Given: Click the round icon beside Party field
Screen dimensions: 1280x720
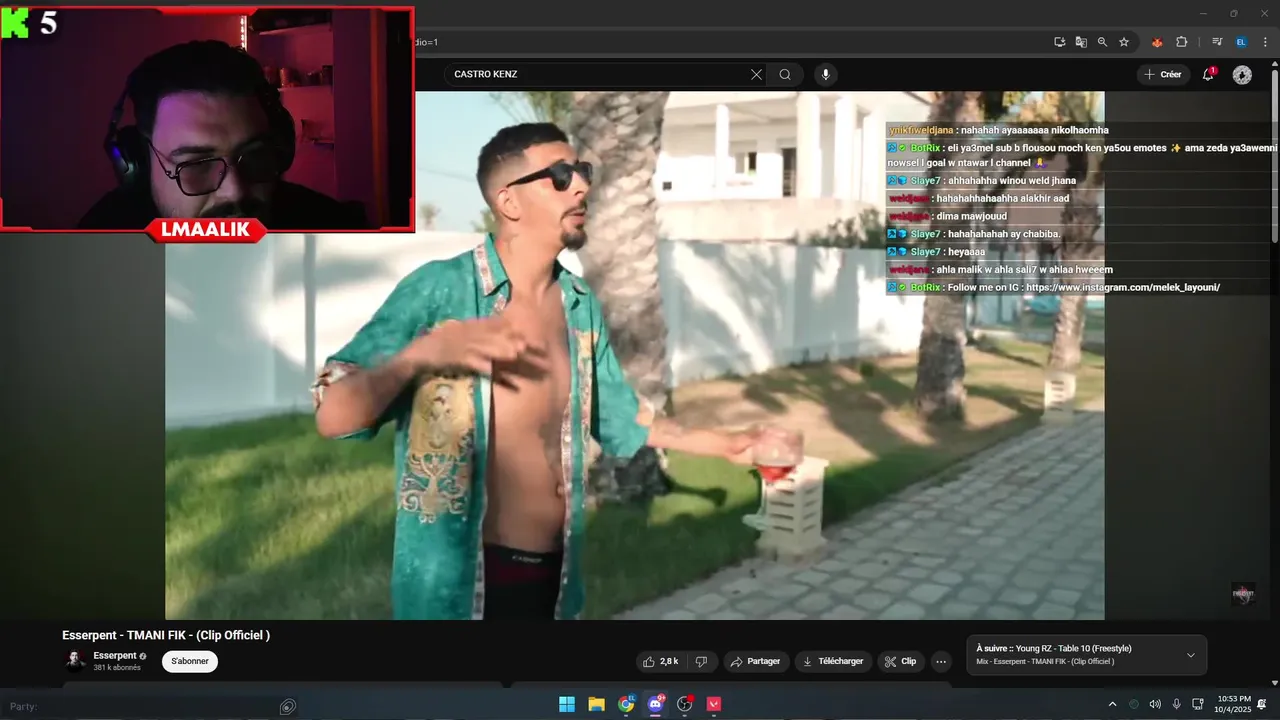Looking at the screenshot, I should click(288, 707).
